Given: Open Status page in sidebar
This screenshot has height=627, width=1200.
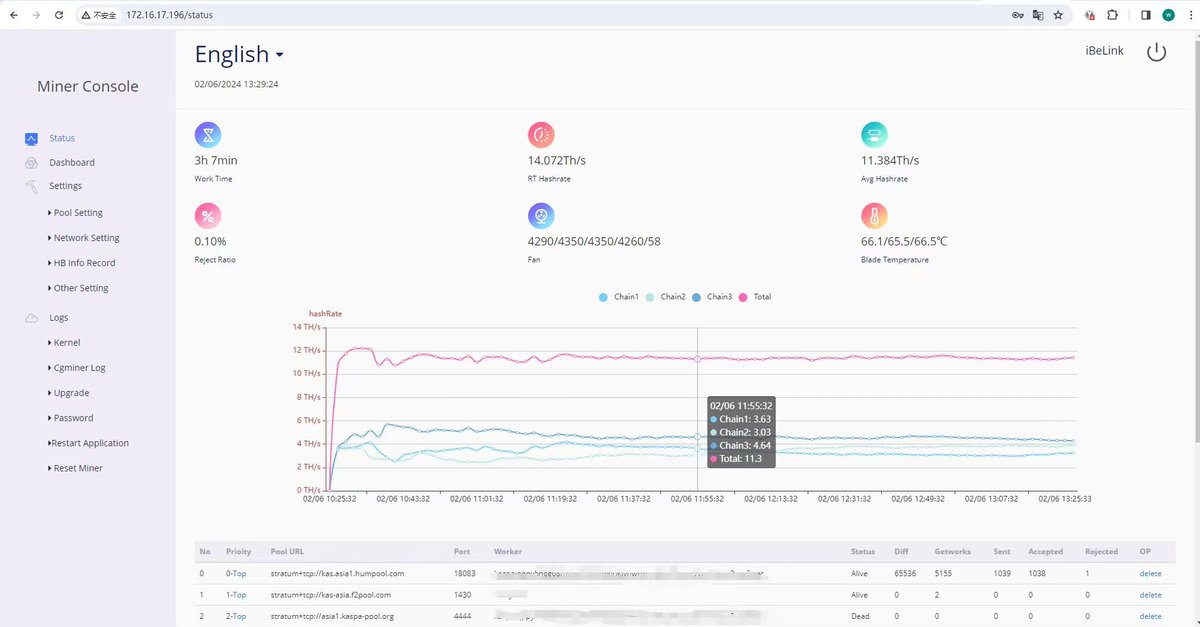Looking at the screenshot, I should pyautogui.click(x=62, y=138).
